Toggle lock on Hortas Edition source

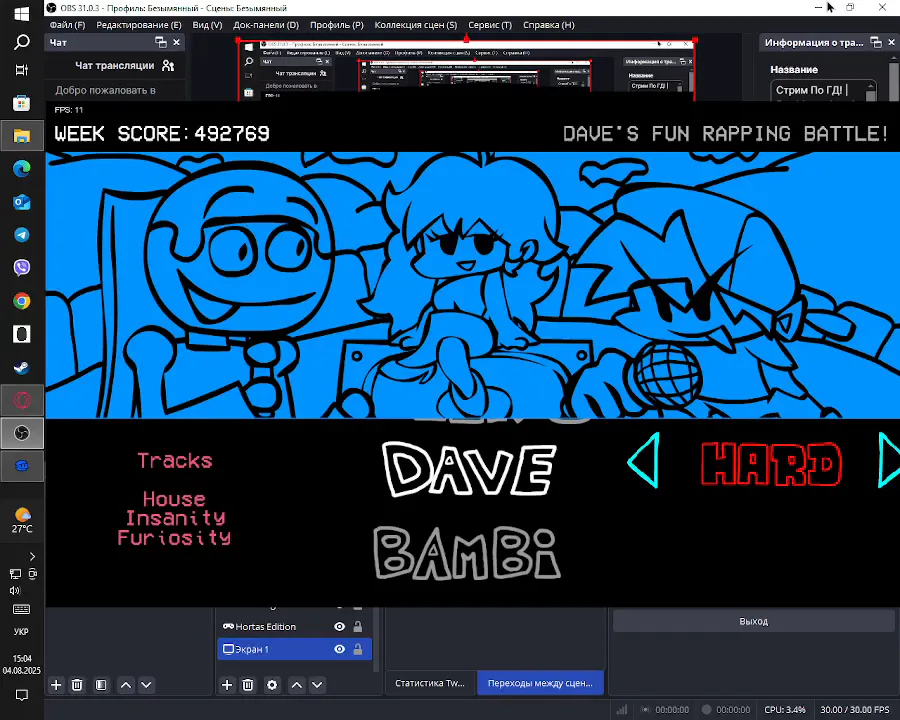click(x=358, y=626)
